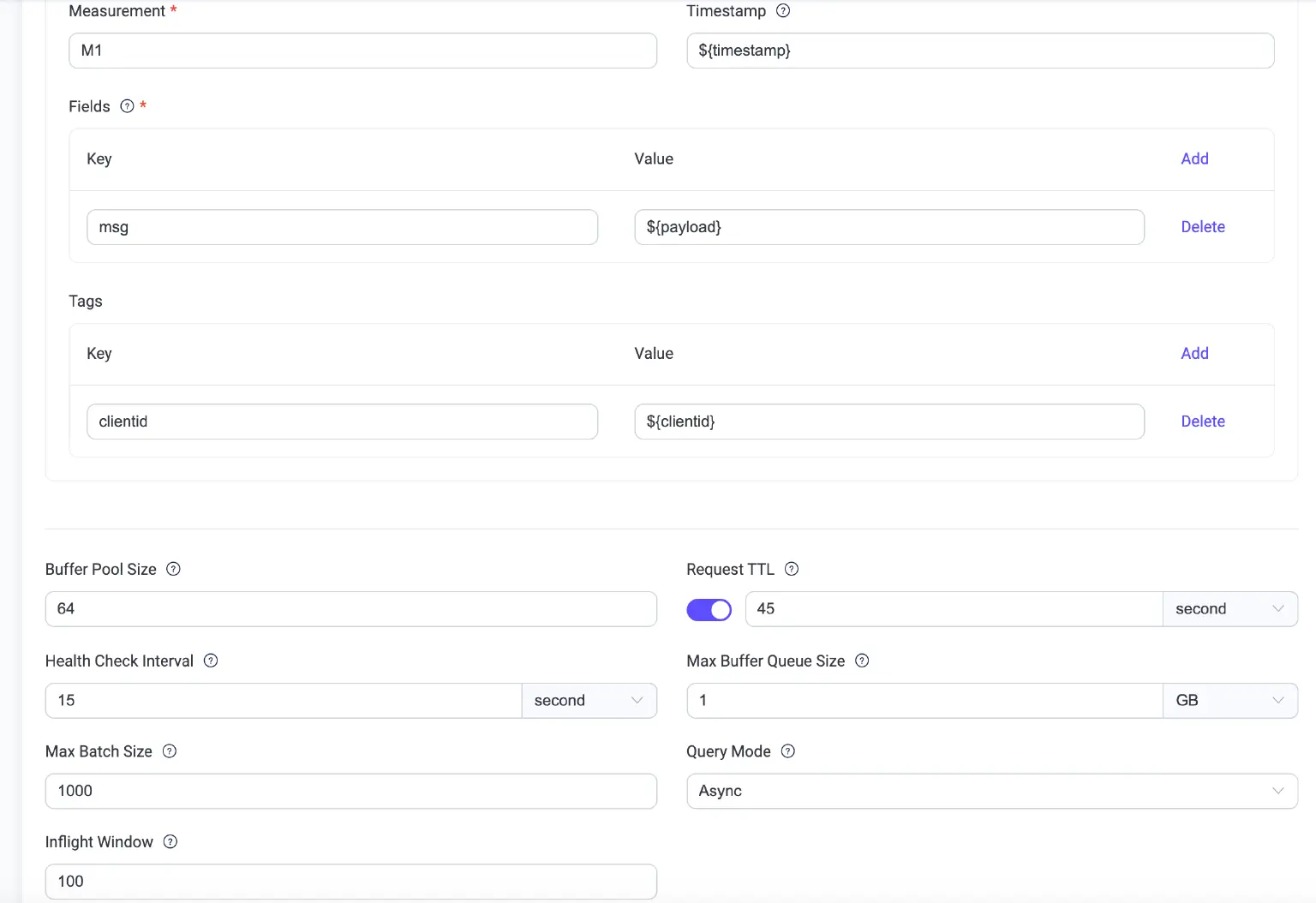
Task: Click the Inflight Window help icon
Action: click(170, 842)
